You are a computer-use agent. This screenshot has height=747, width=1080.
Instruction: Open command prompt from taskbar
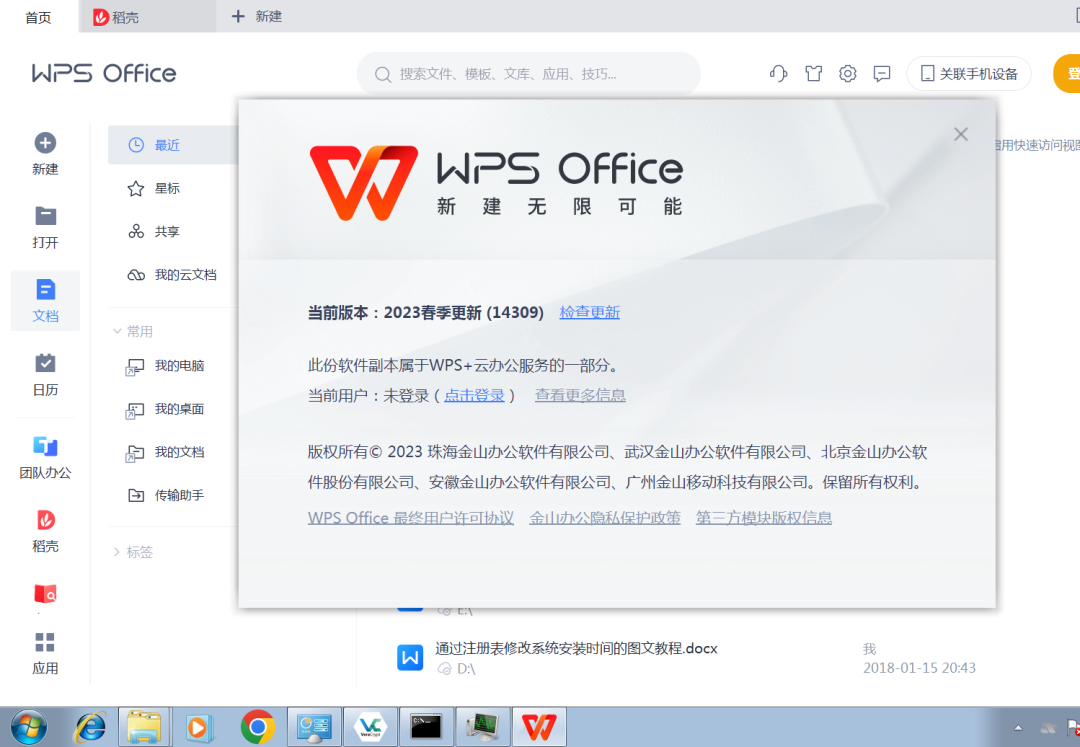(x=426, y=727)
